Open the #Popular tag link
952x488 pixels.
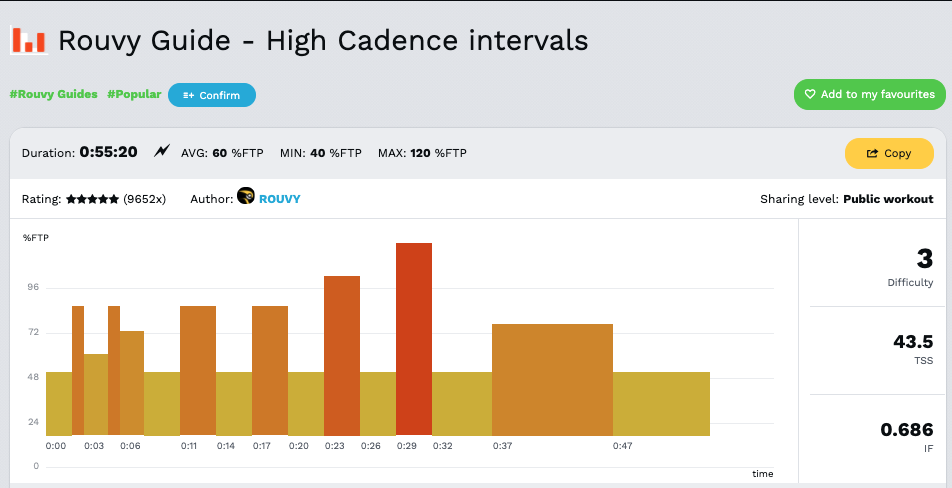134,94
